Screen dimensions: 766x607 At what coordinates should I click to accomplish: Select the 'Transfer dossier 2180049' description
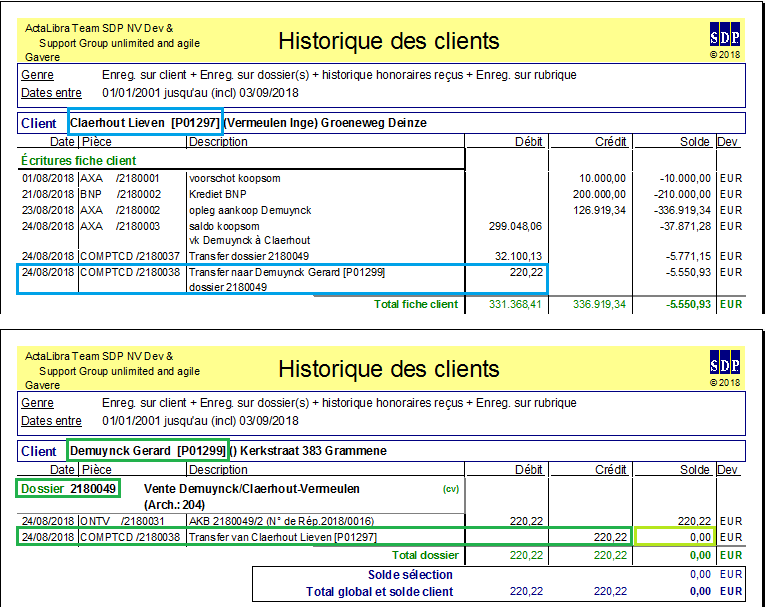(249, 256)
